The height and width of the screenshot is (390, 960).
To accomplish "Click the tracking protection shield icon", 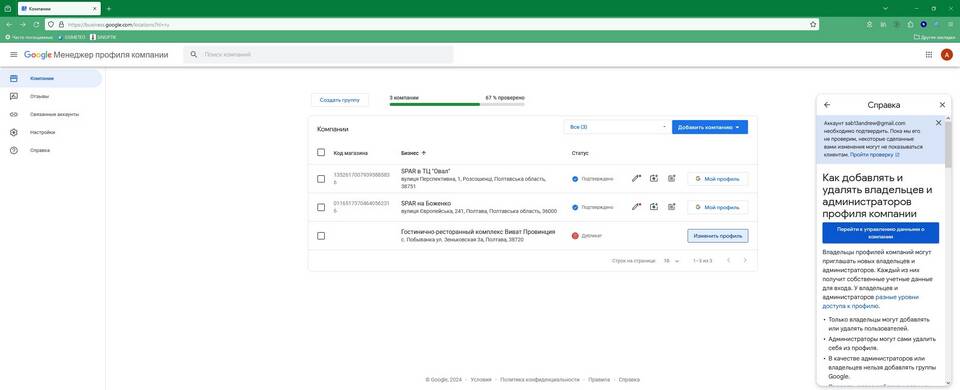I will (x=51, y=24).
